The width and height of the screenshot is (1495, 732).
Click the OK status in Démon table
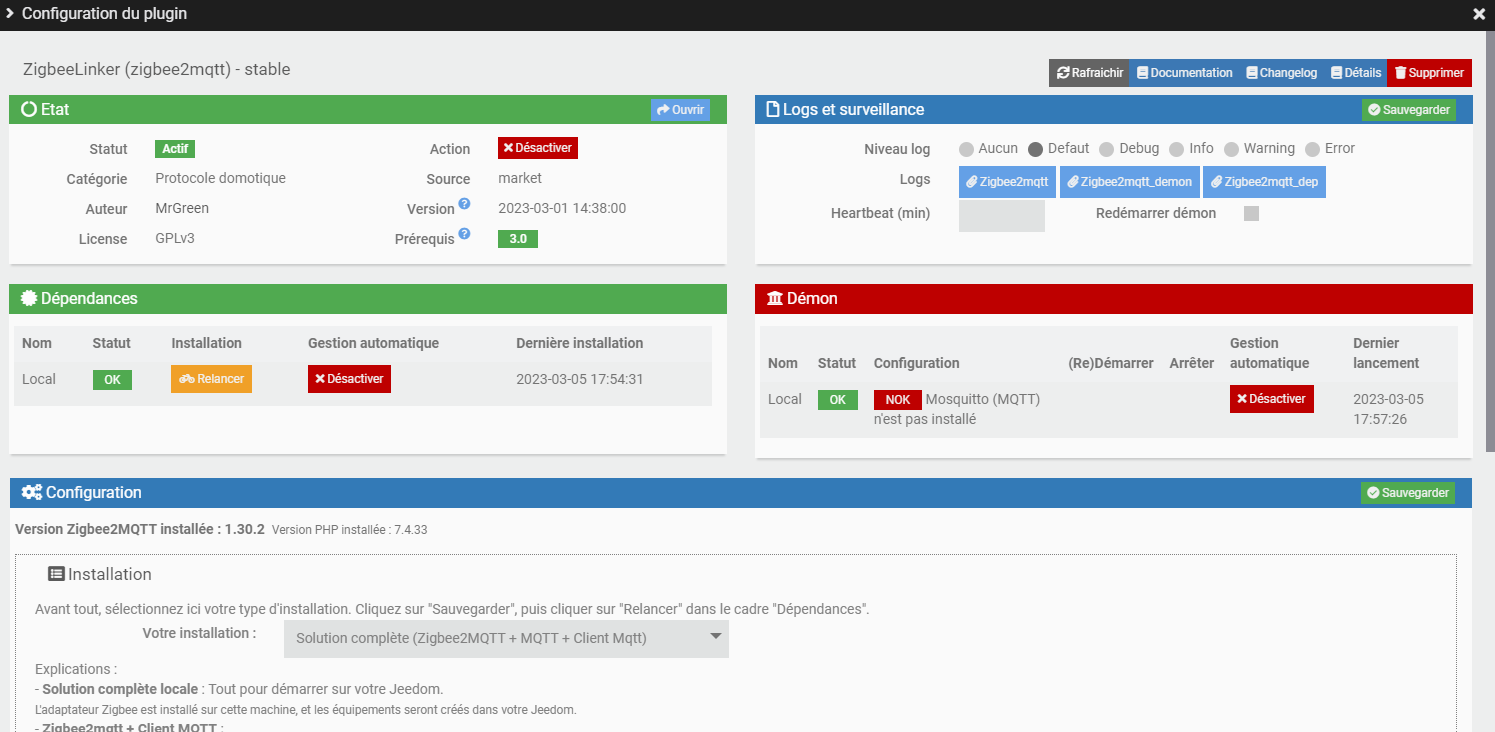(x=838, y=400)
